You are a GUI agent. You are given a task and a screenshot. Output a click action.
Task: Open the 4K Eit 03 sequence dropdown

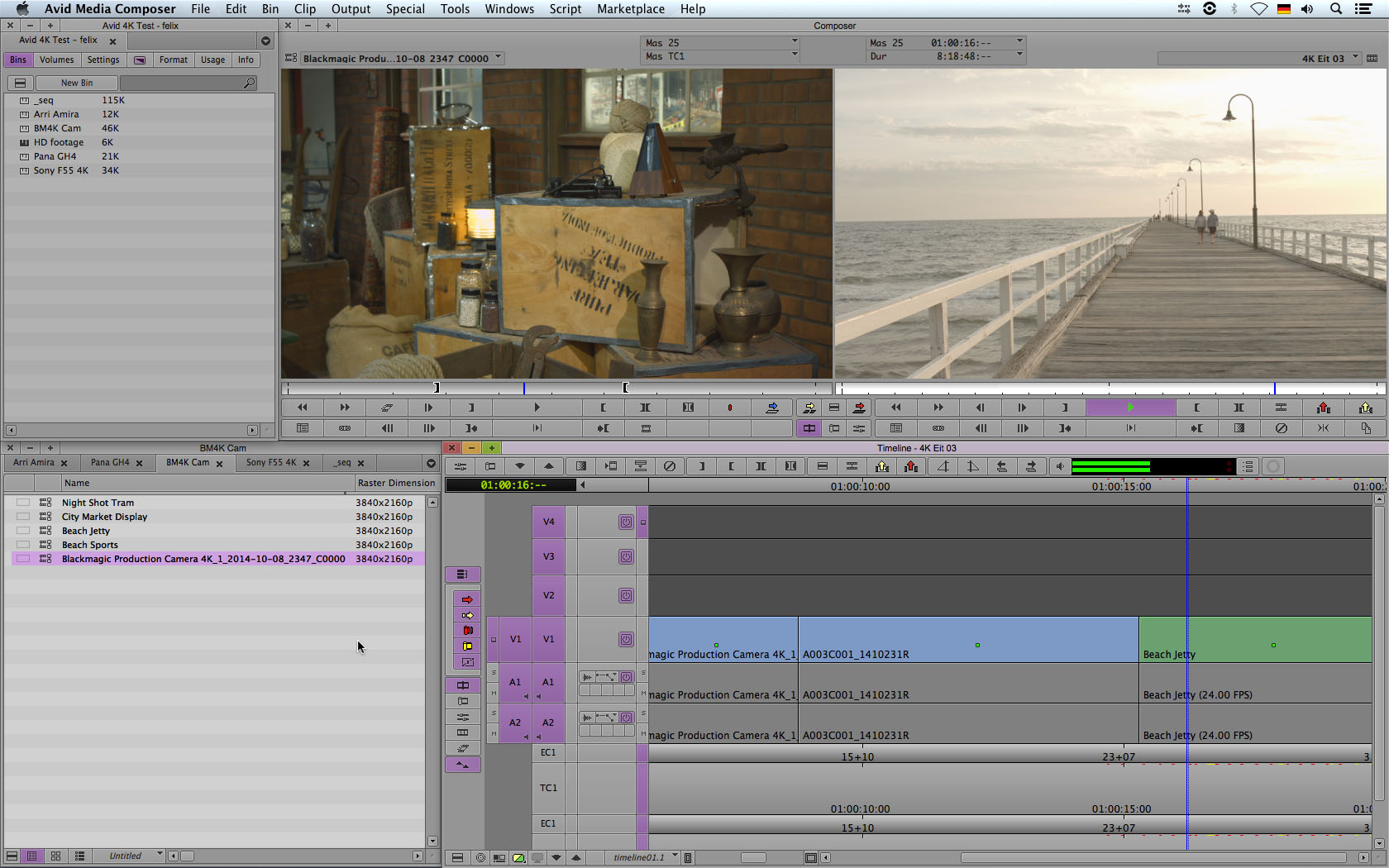coord(1355,58)
